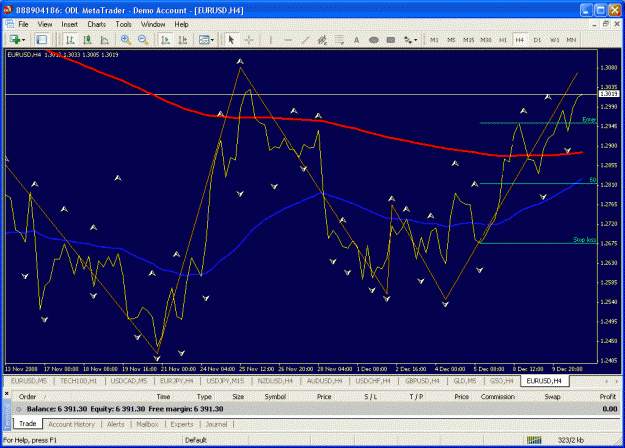Switch to GBPUSD,H4 chart tab
The height and width of the screenshot is (448, 625).
click(x=423, y=381)
